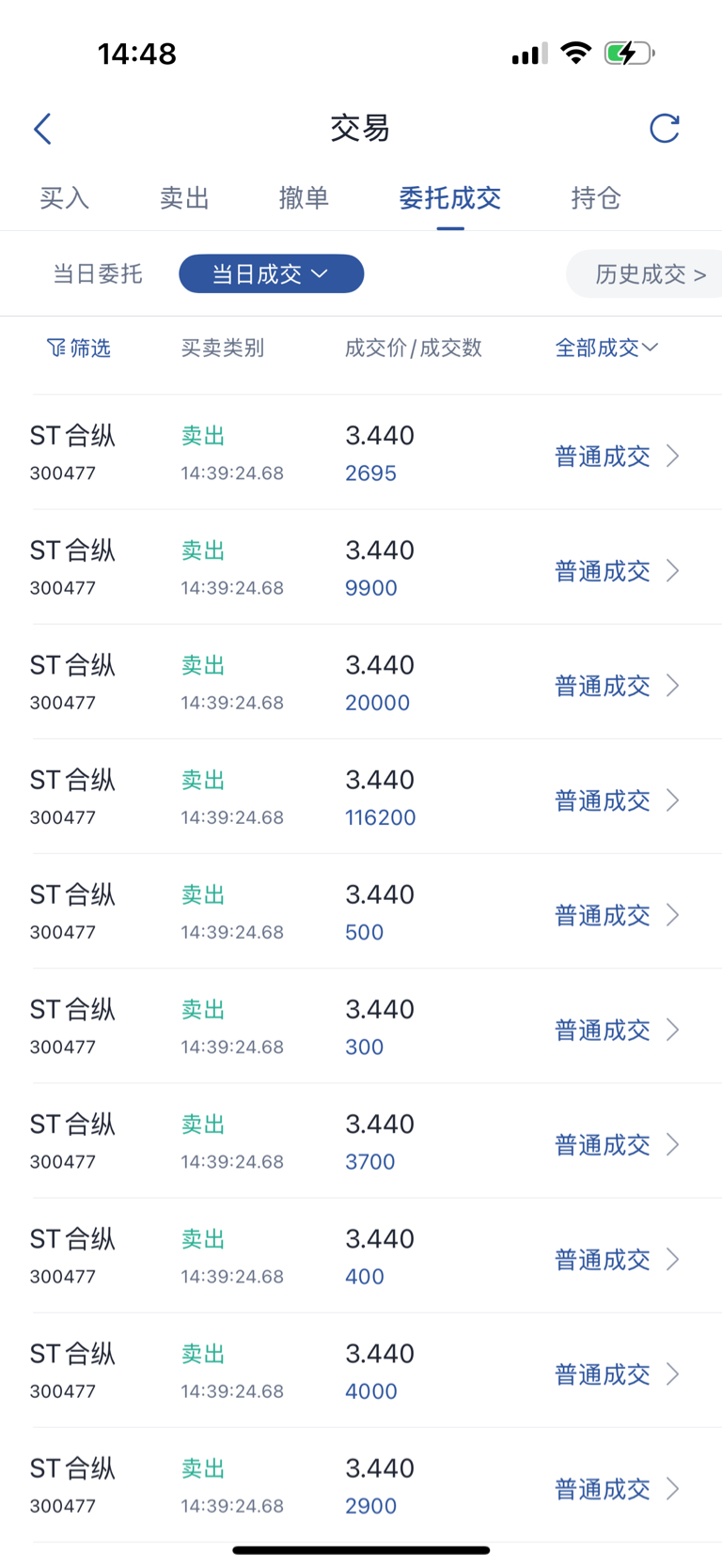
Task: Expand the 9900 shares 普通成交 entry
Action: pos(604,571)
